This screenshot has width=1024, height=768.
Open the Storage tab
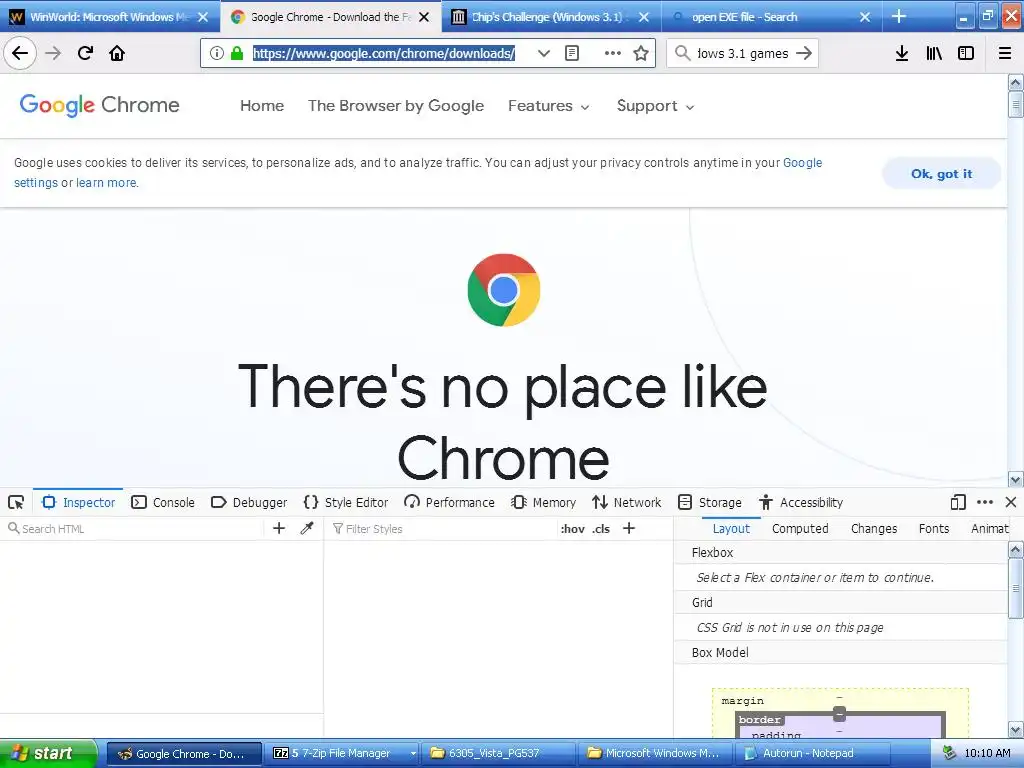tap(710, 502)
